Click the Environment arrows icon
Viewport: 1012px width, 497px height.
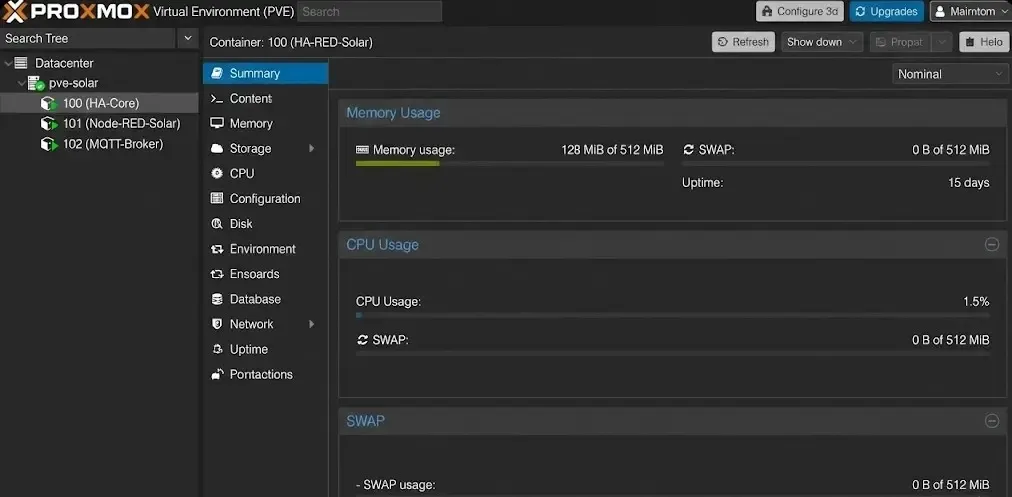pos(218,248)
